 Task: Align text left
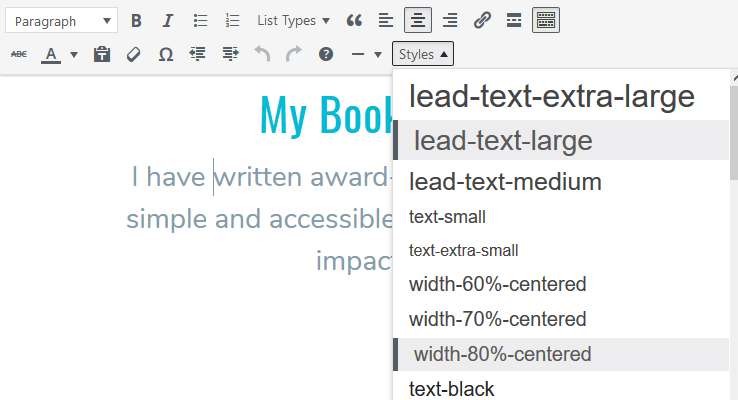(386, 21)
